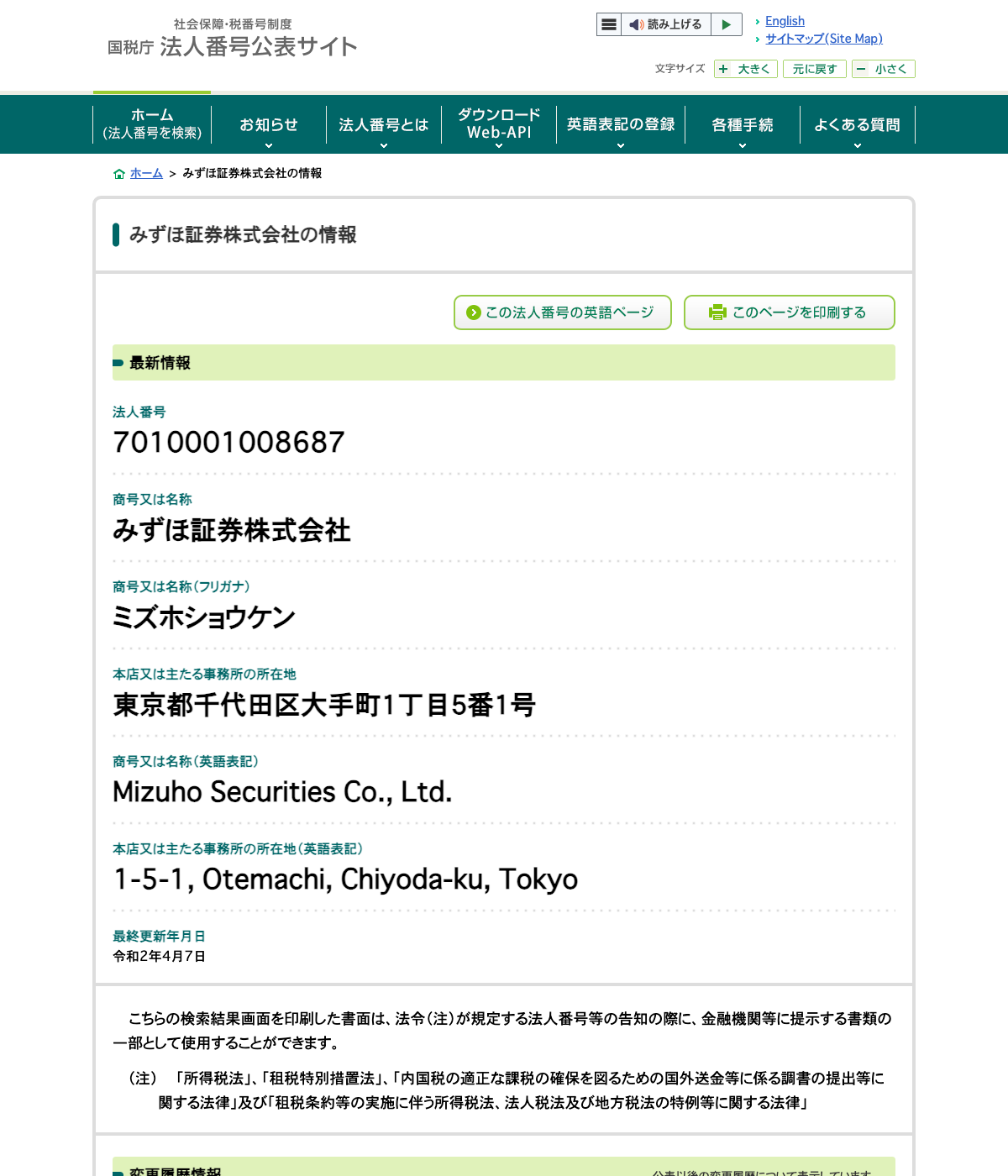Click the 法人番号公表サイト logo
This screenshot has width=1008, height=1176.
coord(233,39)
